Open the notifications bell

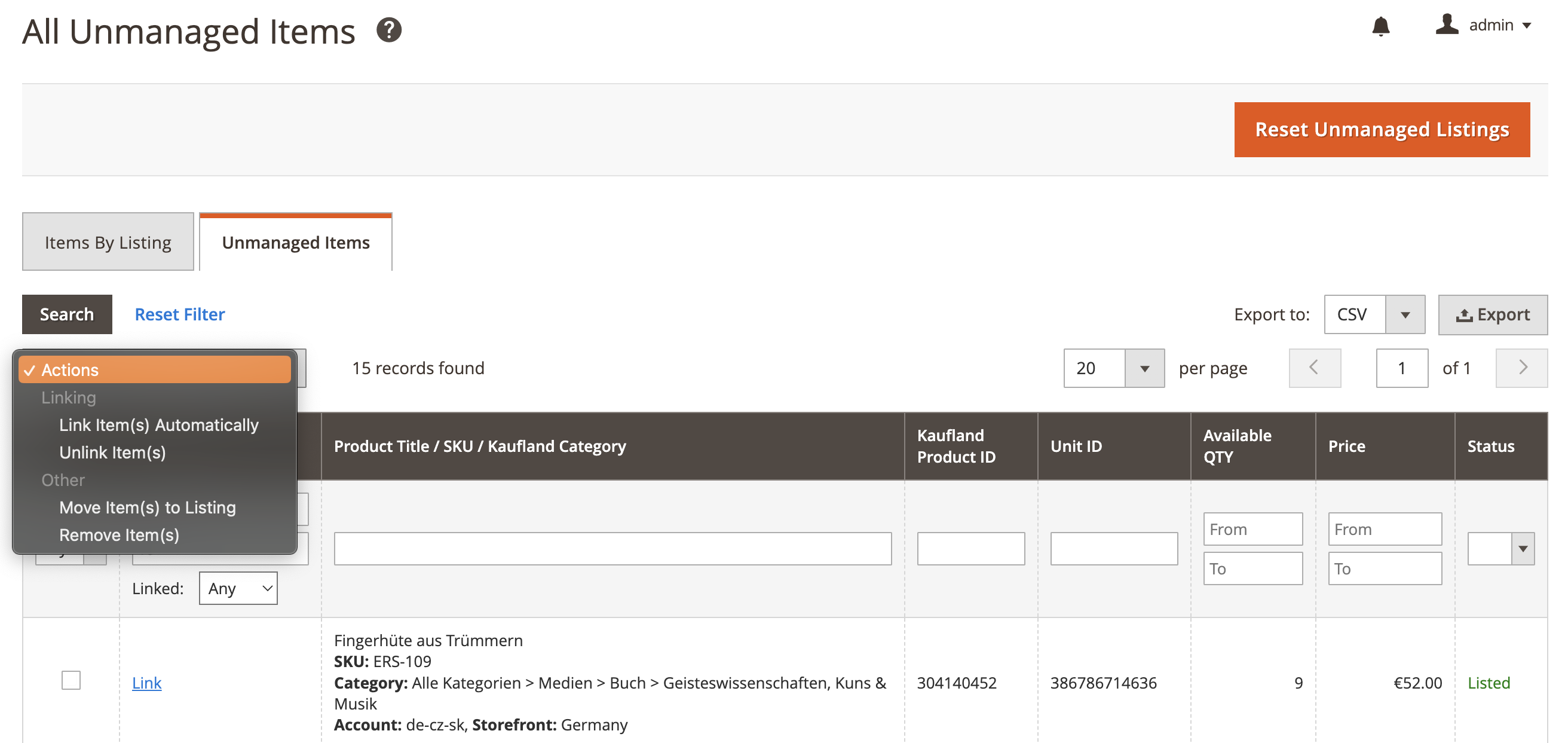pyautogui.click(x=1380, y=26)
